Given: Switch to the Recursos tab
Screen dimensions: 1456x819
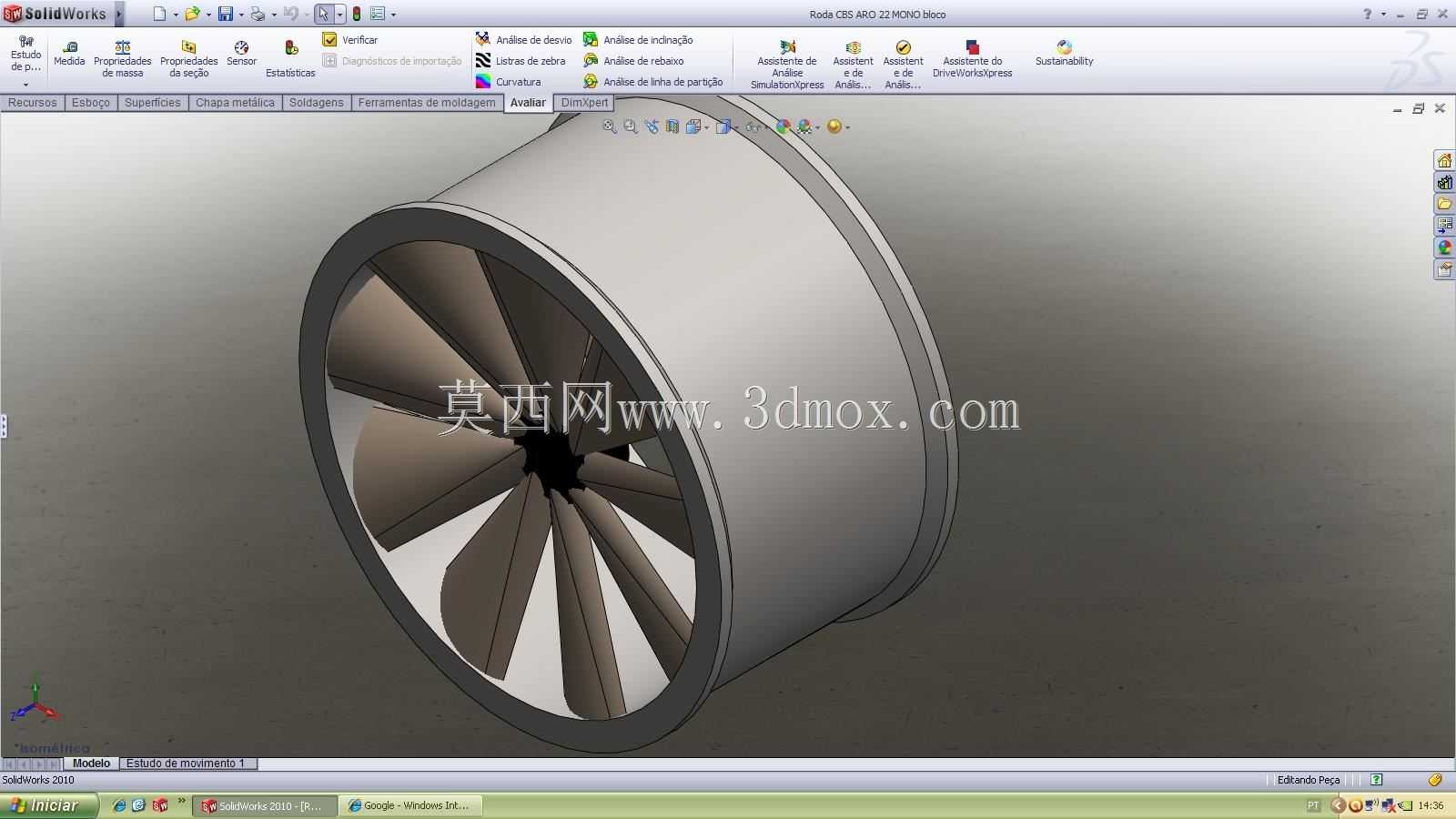Looking at the screenshot, I should 33,103.
